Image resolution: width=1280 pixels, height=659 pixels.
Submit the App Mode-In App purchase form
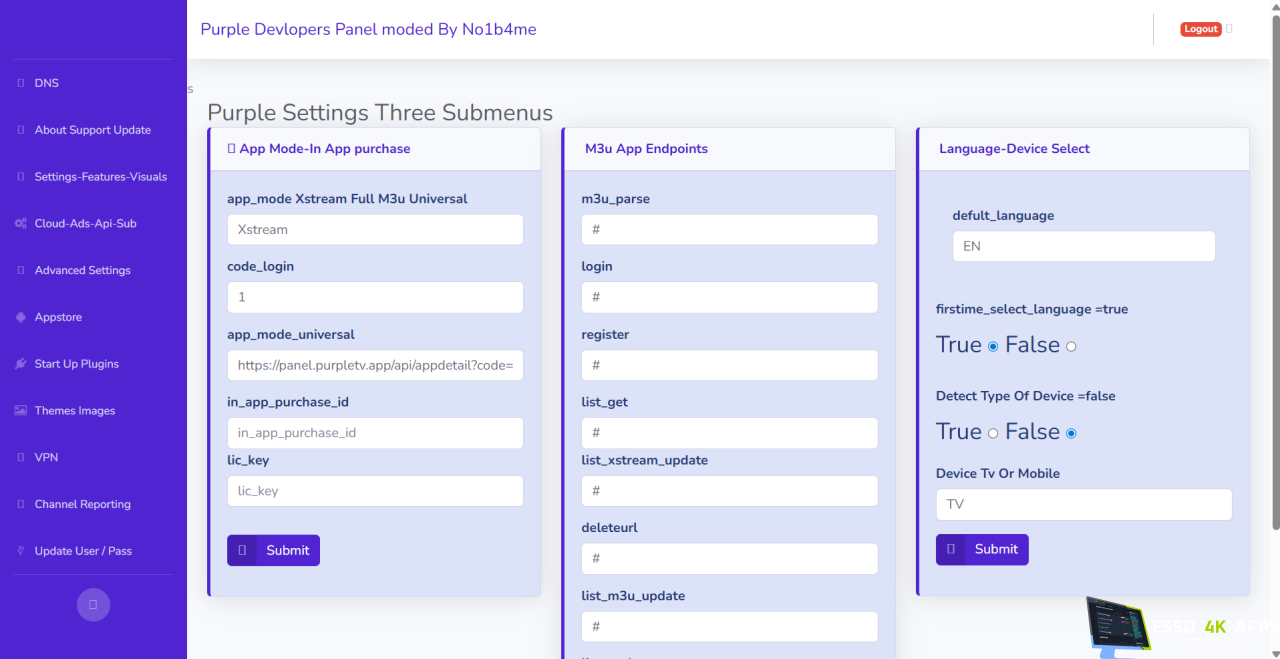pyautogui.click(x=273, y=550)
